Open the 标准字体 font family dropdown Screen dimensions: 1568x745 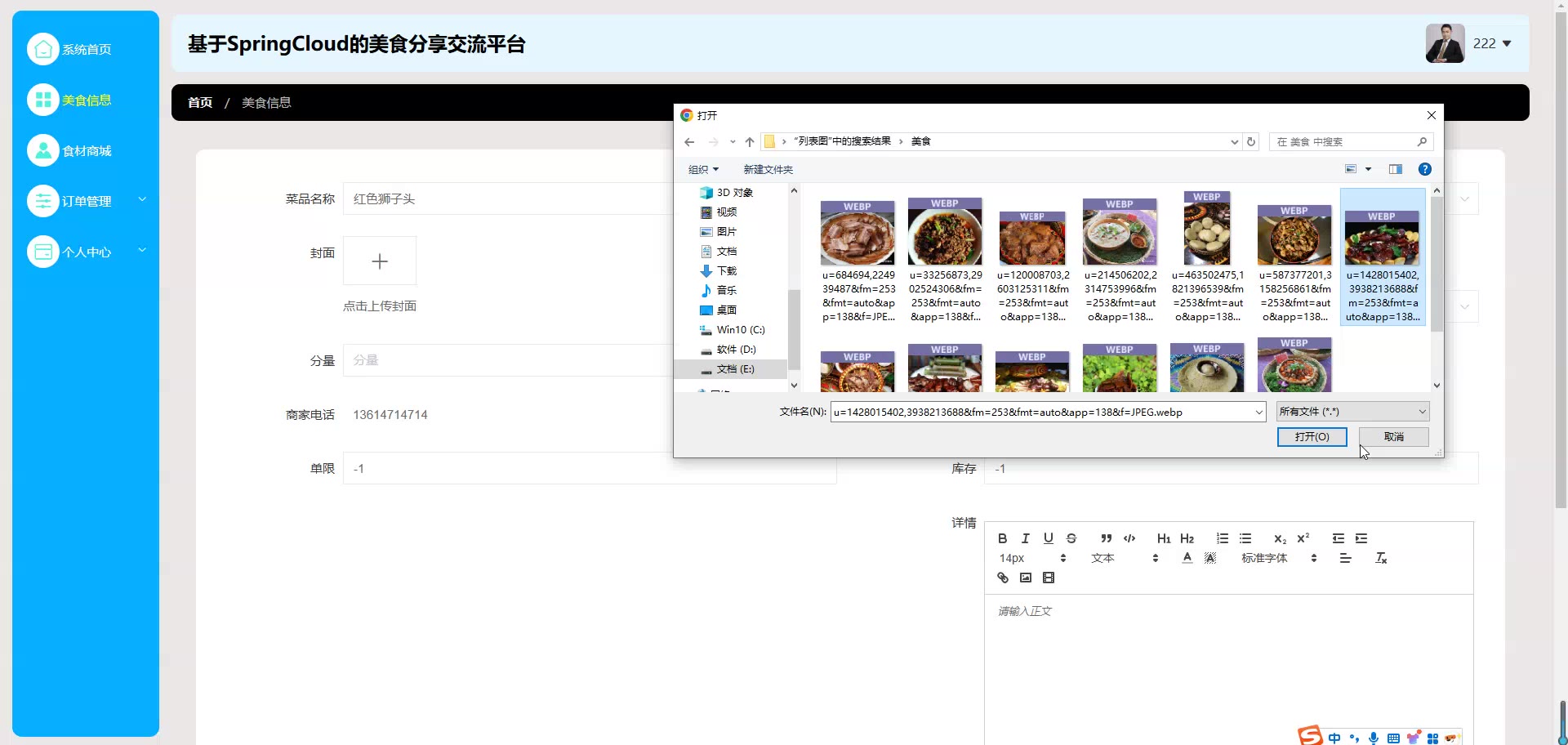(x=1278, y=558)
